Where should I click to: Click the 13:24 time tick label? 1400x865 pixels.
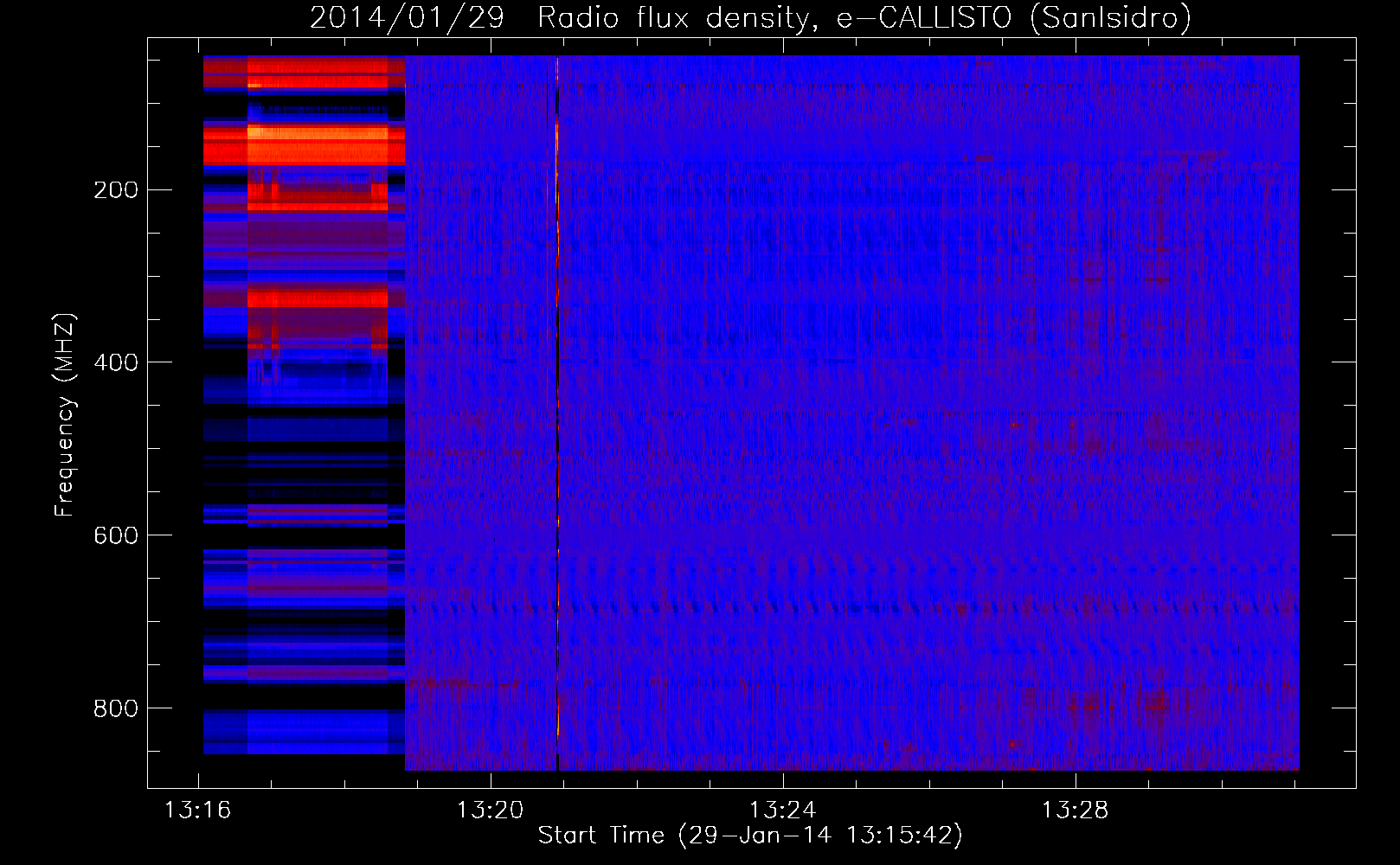(782, 811)
